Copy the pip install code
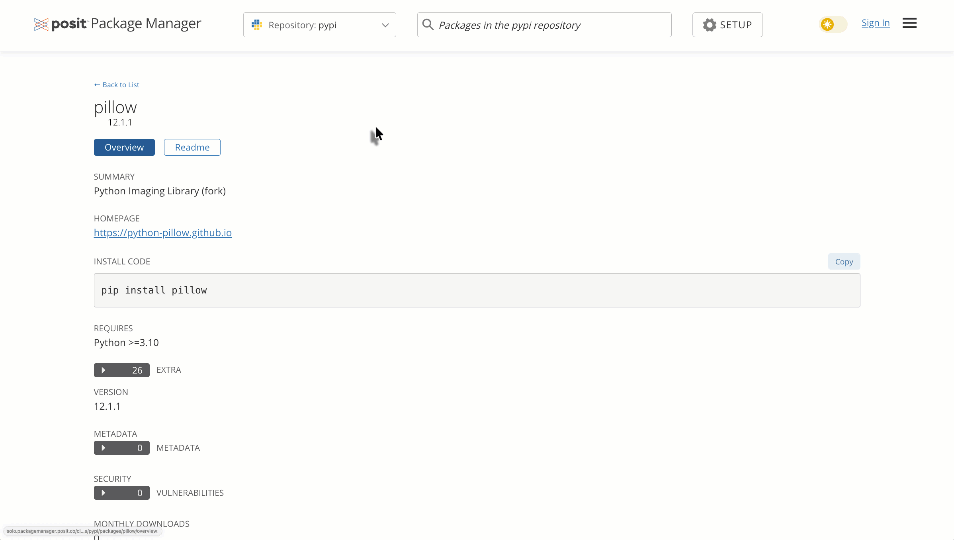Viewport: 954px width, 540px height. (843, 262)
